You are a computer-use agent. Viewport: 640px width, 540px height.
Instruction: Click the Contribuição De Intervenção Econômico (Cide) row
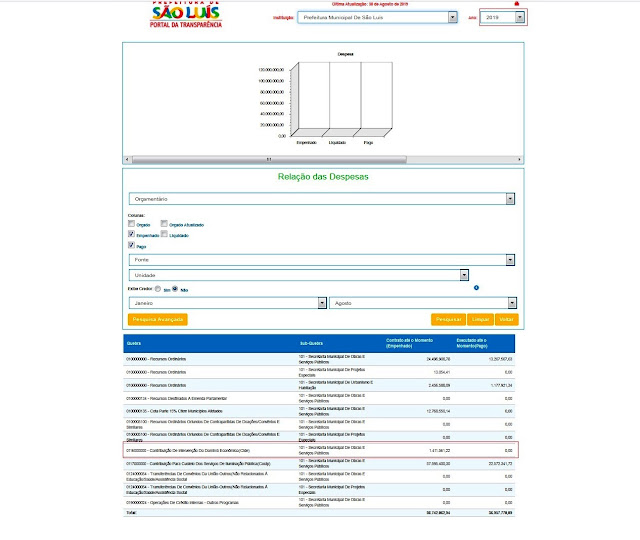[319, 451]
